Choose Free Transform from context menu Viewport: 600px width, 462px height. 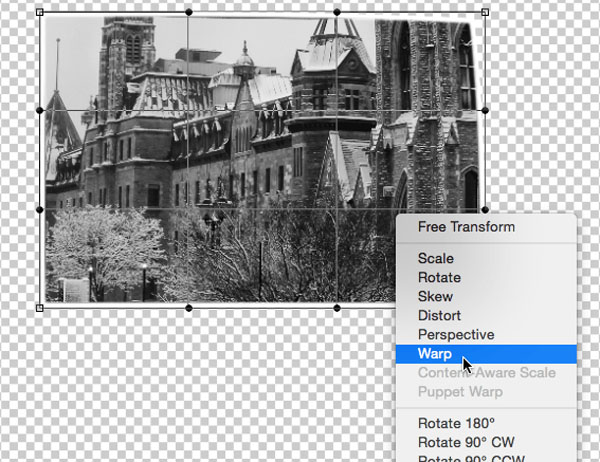[x=486, y=227]
